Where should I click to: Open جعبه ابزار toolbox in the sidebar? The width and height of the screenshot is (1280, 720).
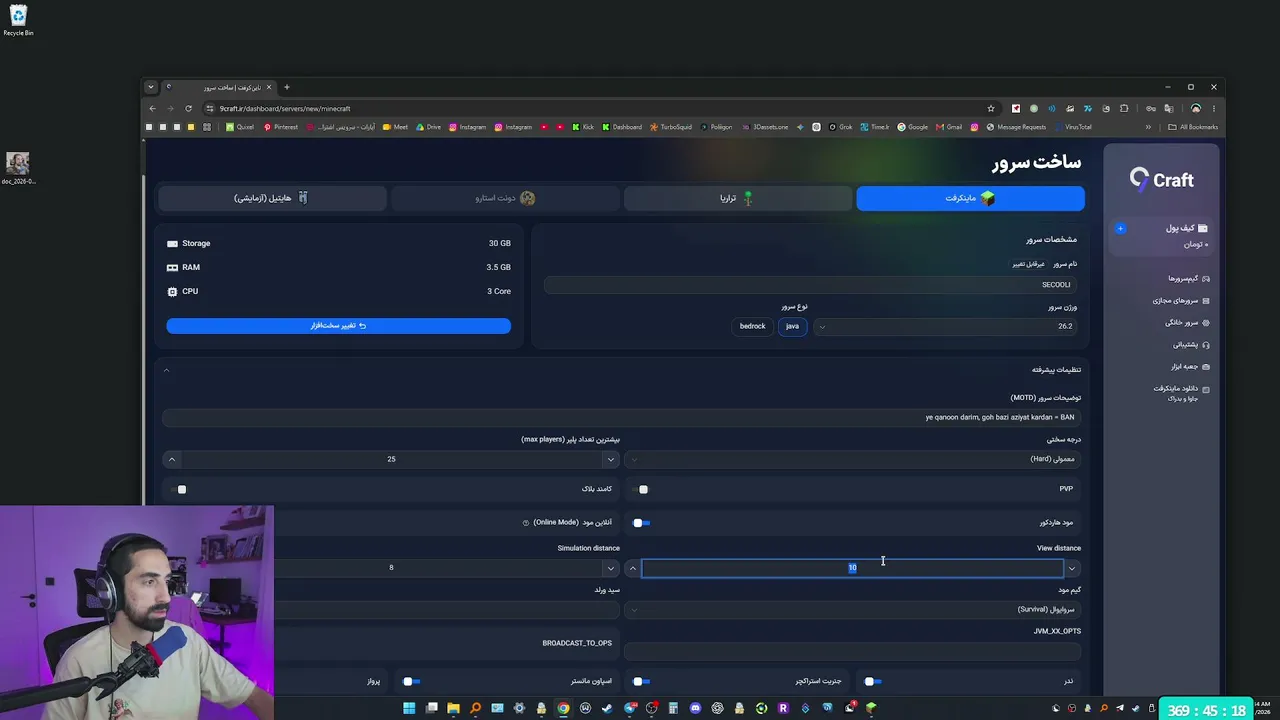coord(1190,367)
